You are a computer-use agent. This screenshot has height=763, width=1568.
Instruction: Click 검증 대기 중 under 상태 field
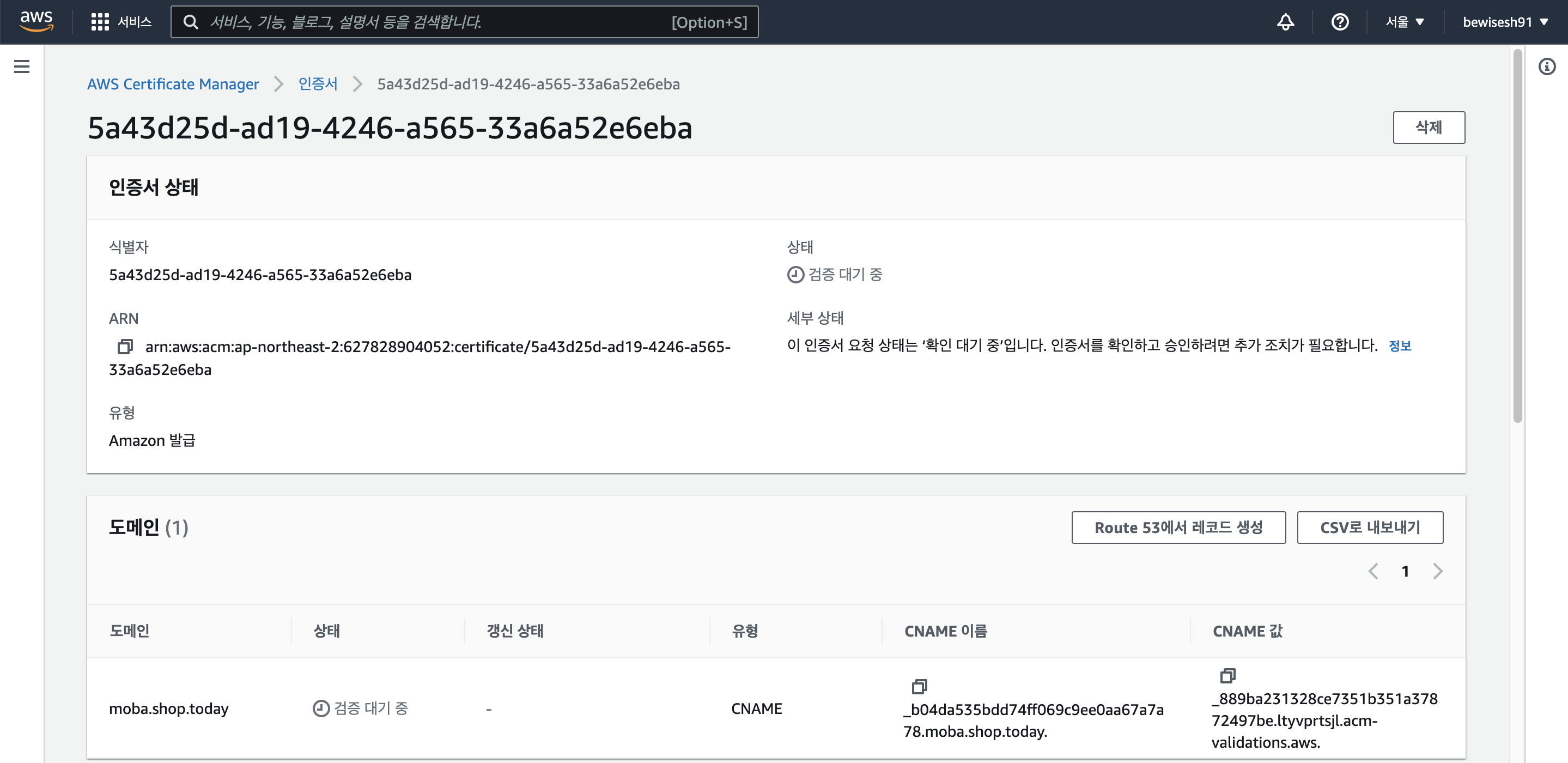pos(835,275)
